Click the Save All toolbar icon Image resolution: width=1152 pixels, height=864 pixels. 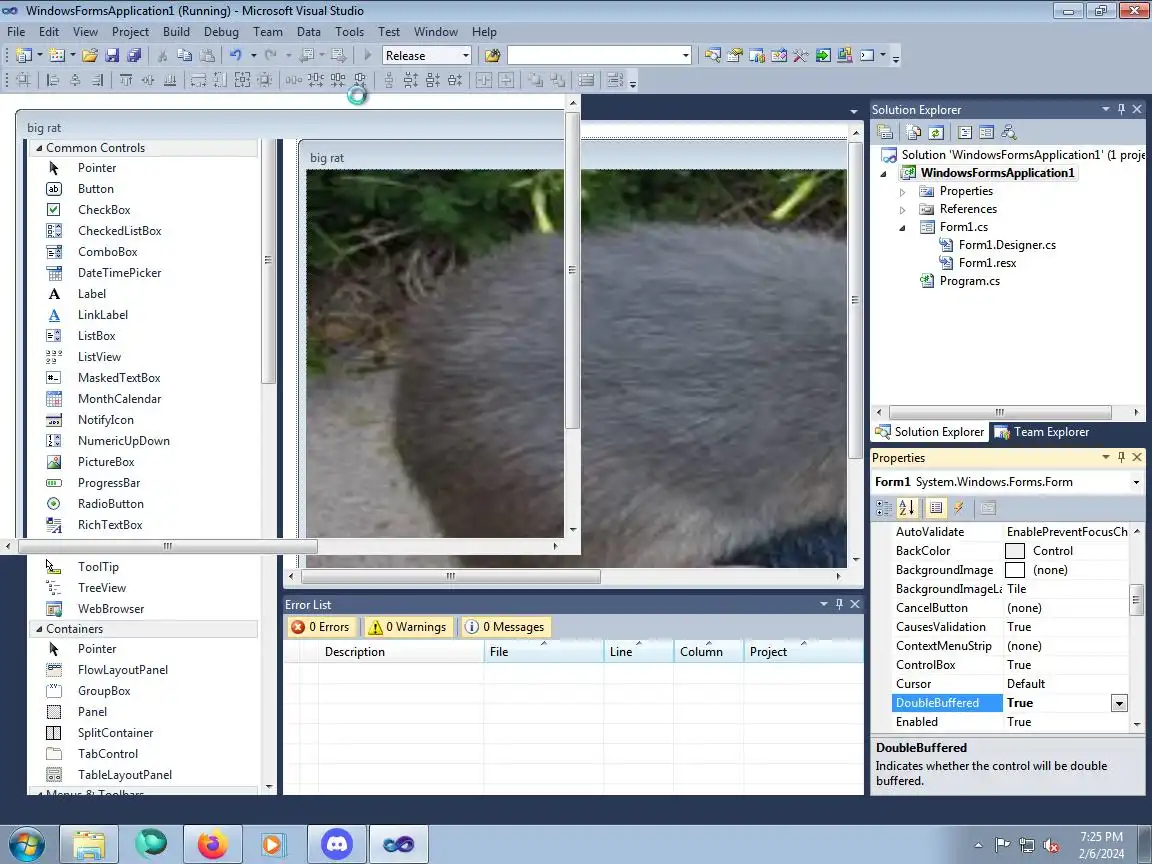(x=134, y=55)
